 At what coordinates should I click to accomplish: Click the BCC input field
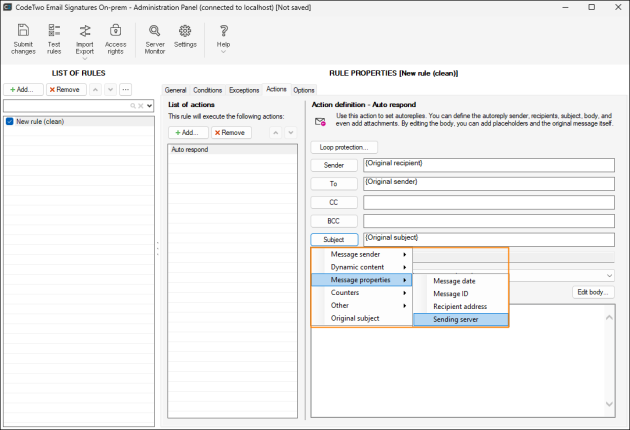pyautogui.click(x=488, y=220)
